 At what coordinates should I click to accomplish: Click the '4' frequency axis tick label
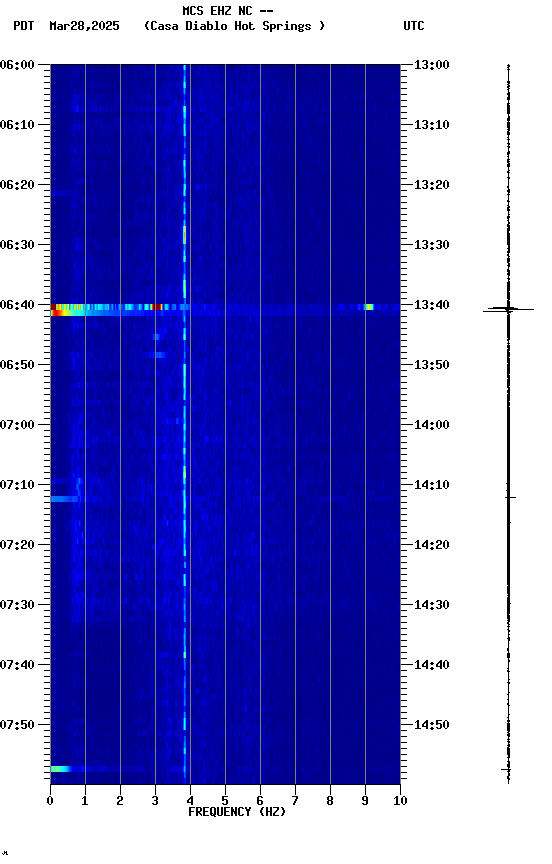[x=190, y=801]
